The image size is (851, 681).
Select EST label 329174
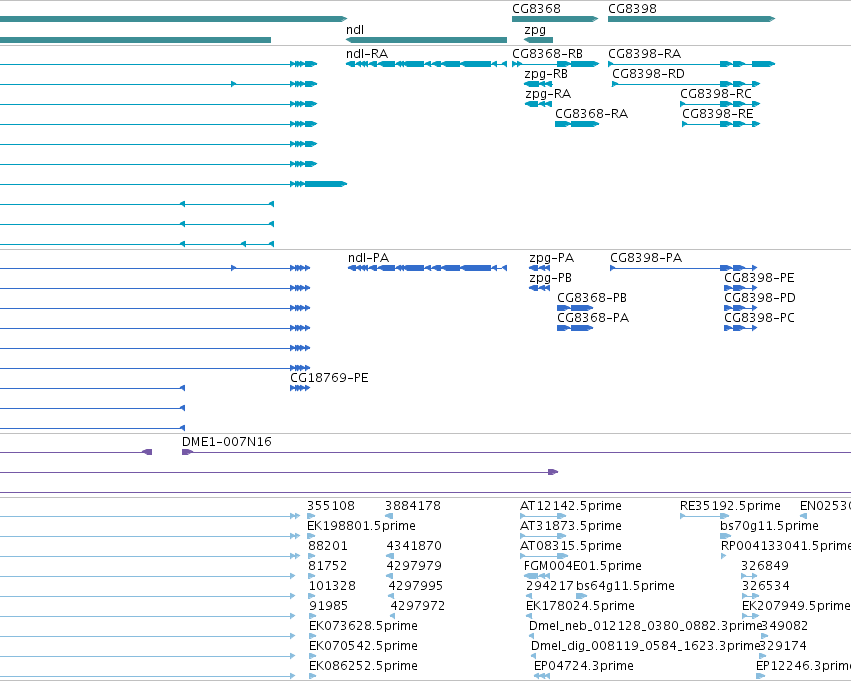click(x=784, y=646)
